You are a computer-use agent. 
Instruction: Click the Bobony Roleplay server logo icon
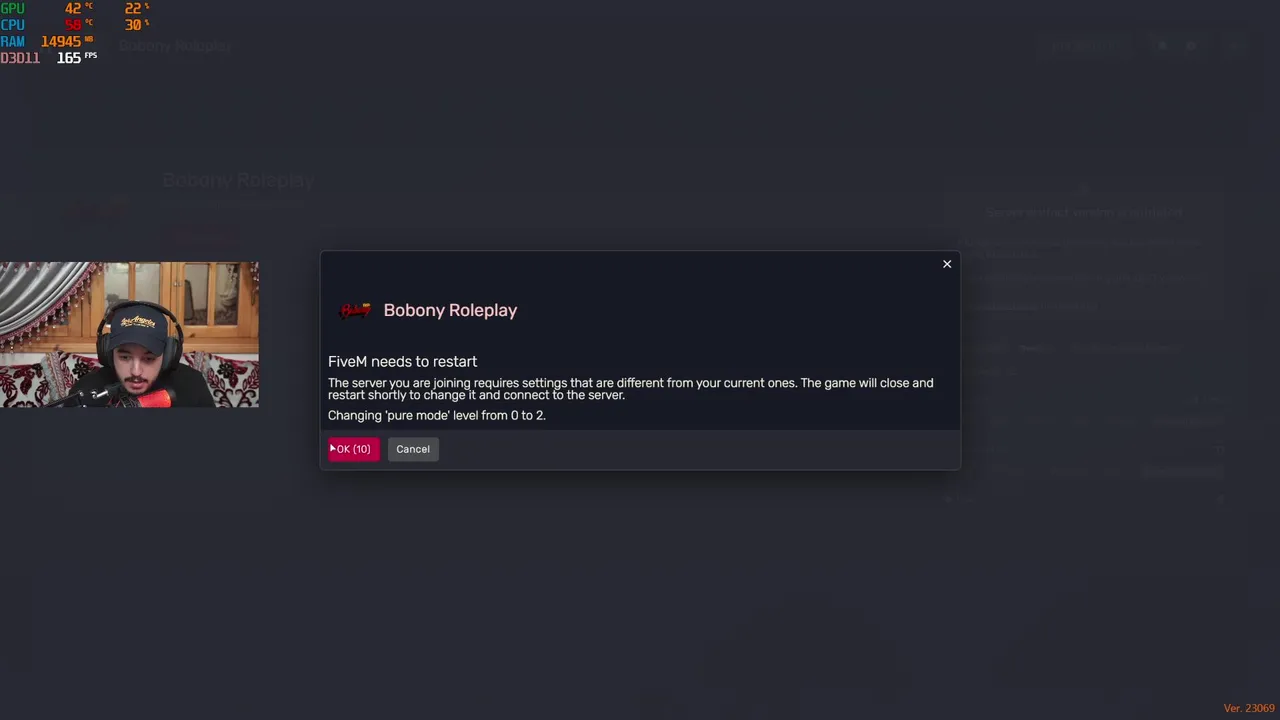coord(355,310)
